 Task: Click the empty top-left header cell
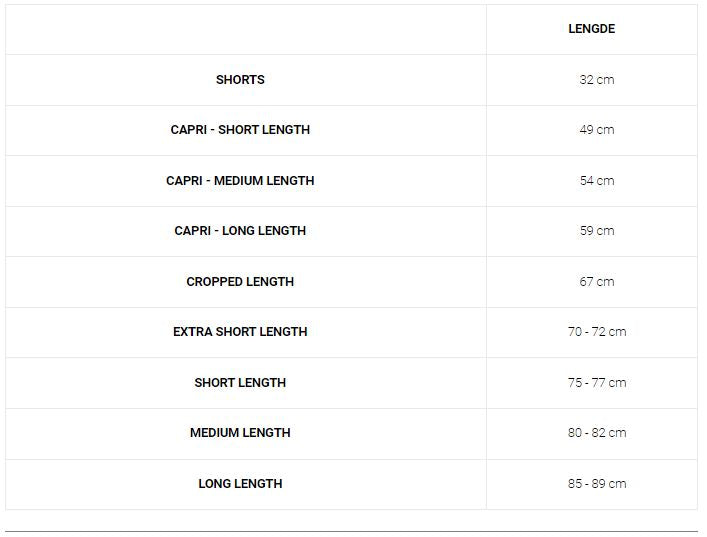click(245, 29)
